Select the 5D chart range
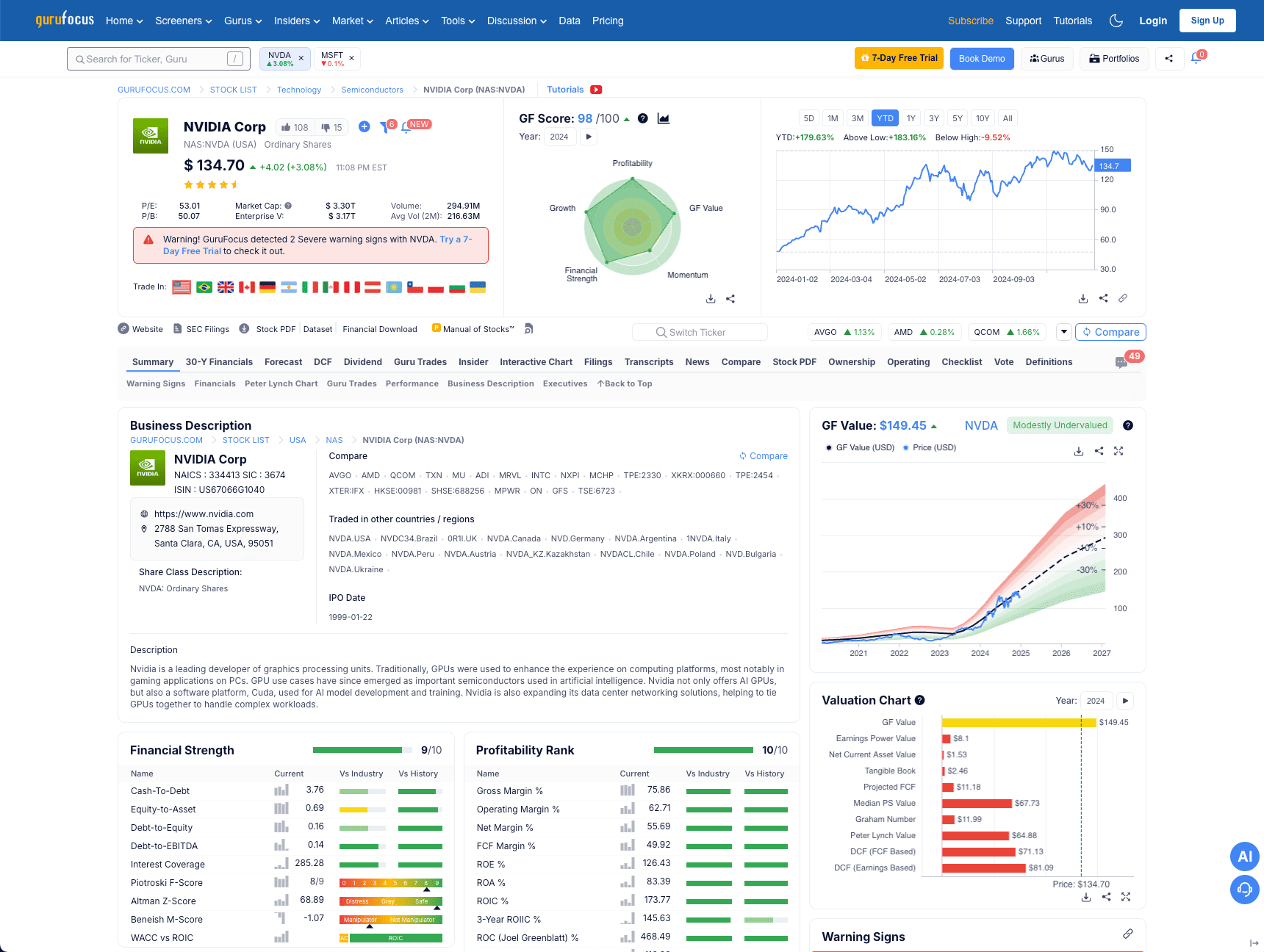Screen dimensions: 1264x952 pos(808,118)
